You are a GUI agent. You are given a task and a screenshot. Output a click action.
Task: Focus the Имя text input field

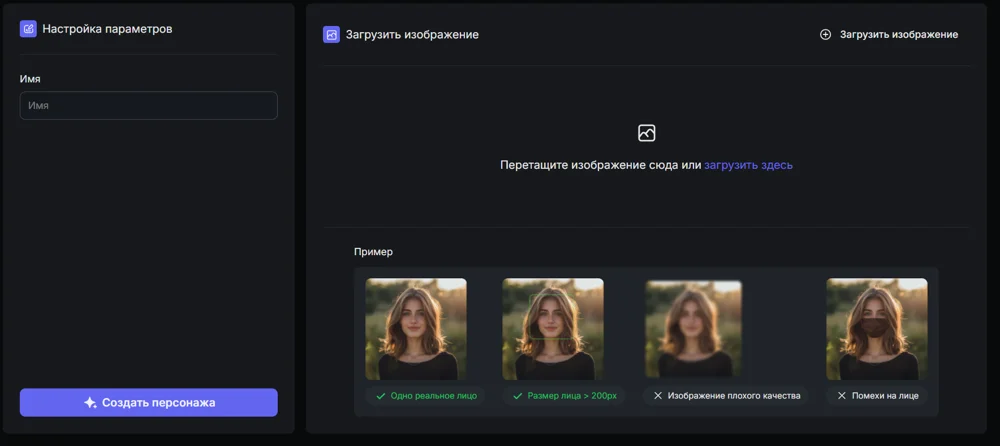148,105
